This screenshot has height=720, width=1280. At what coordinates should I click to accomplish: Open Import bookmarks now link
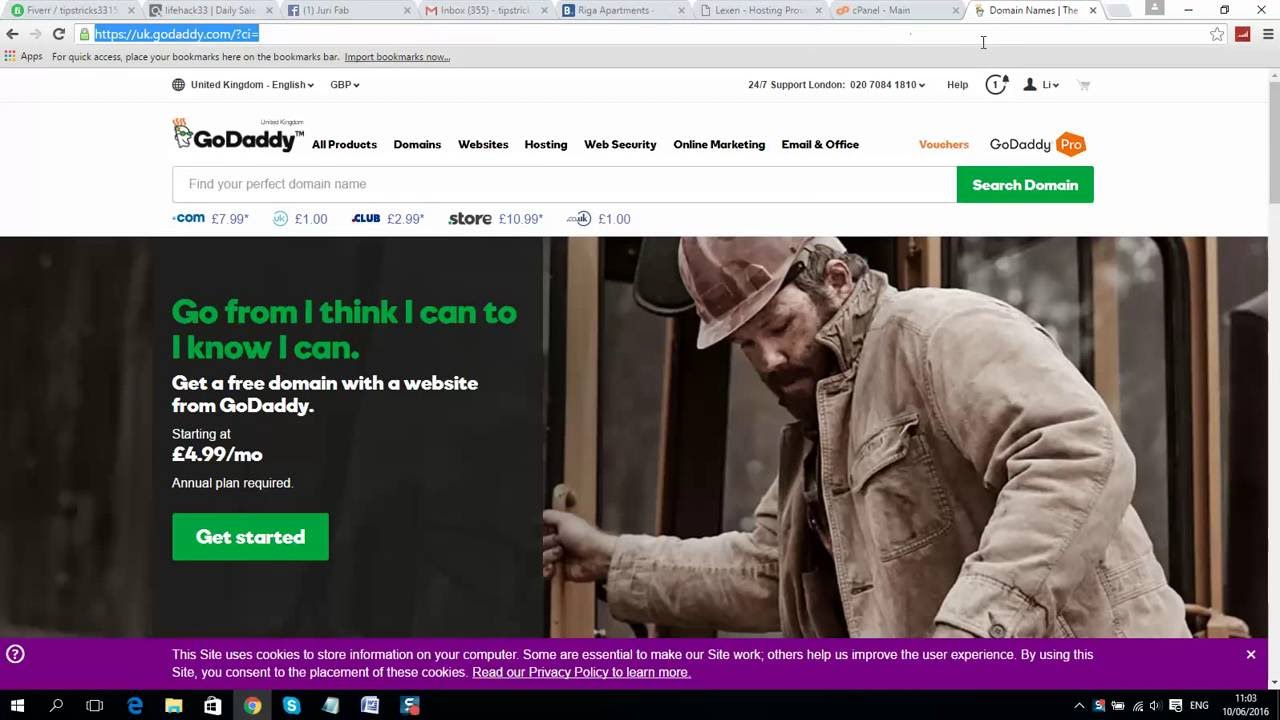397,57
